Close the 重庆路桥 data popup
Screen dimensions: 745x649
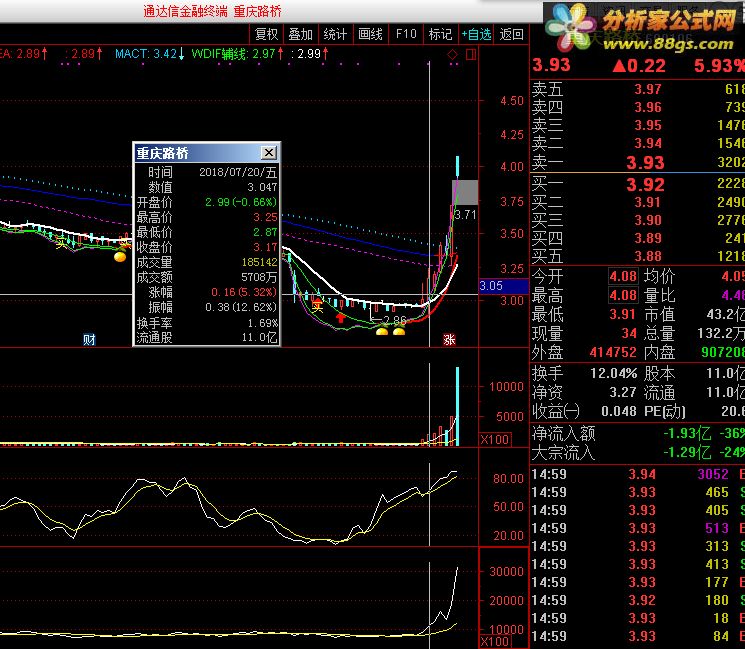click(269, 153)
